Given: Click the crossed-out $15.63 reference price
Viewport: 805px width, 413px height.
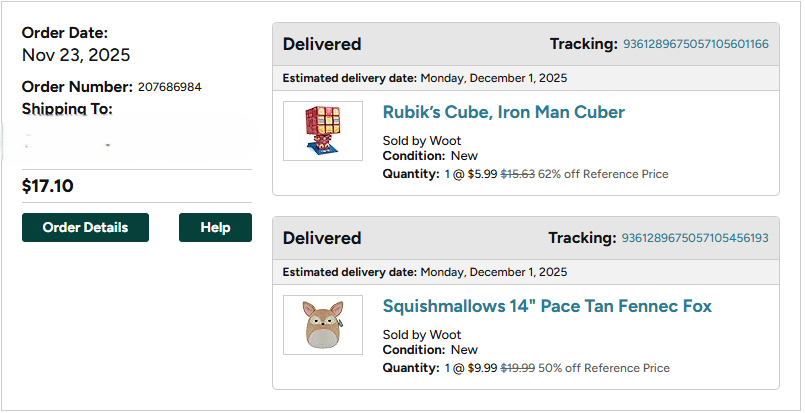Looking at the screenshot, I should tap(517, 174).
